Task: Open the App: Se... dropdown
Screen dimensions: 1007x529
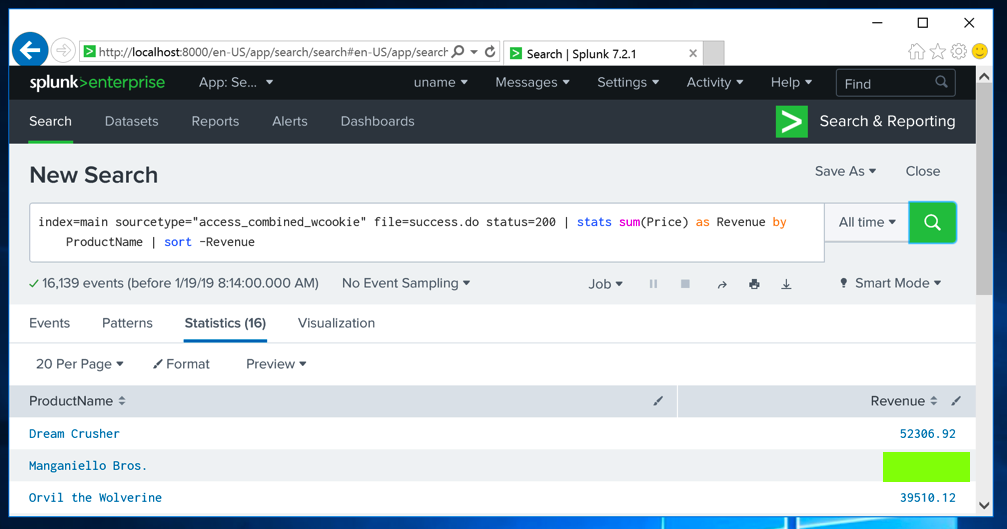Action: [236, 82]
